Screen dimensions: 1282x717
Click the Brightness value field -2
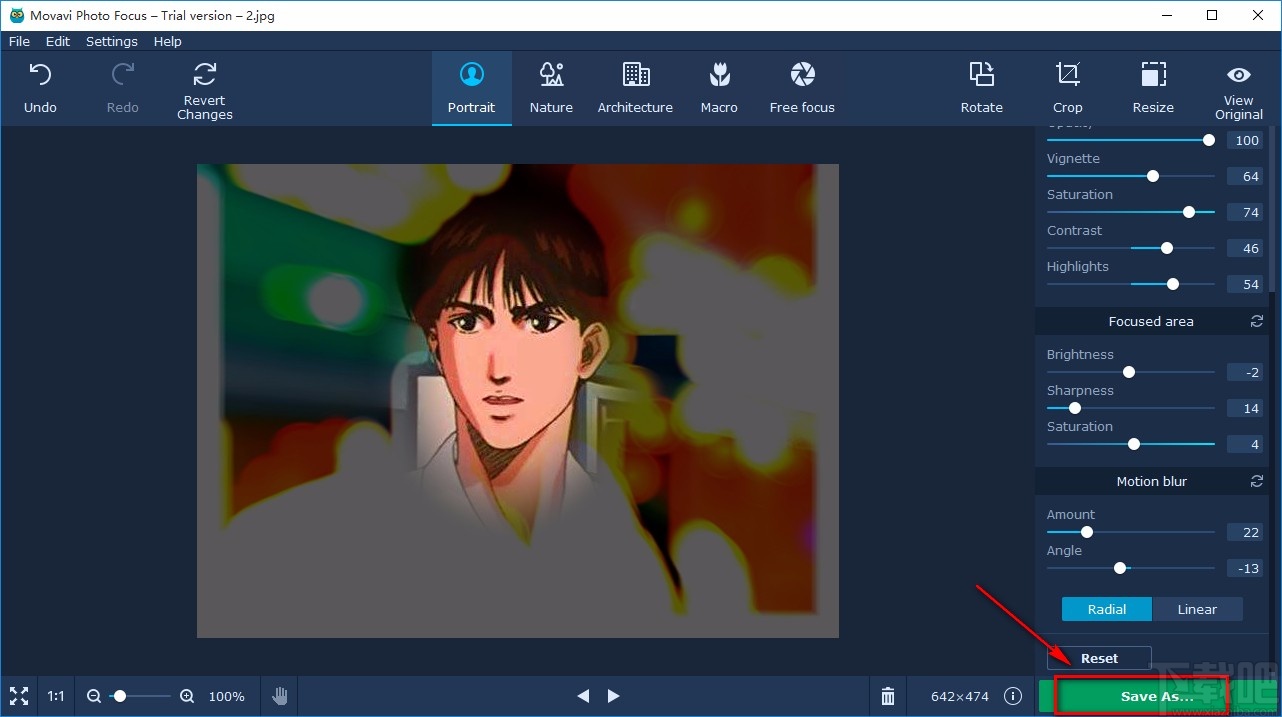1245,372
